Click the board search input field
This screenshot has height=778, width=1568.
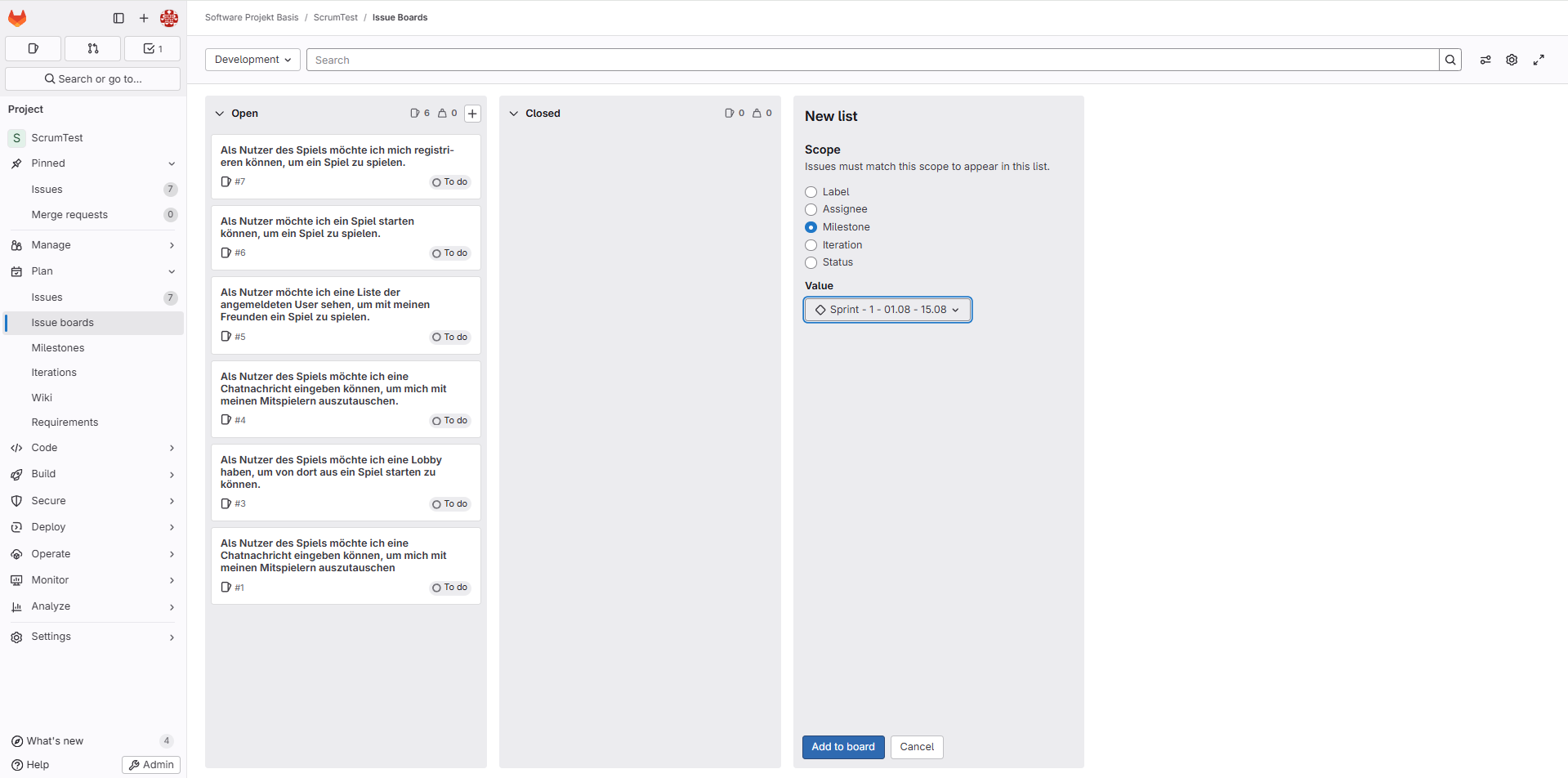point(872,60)
